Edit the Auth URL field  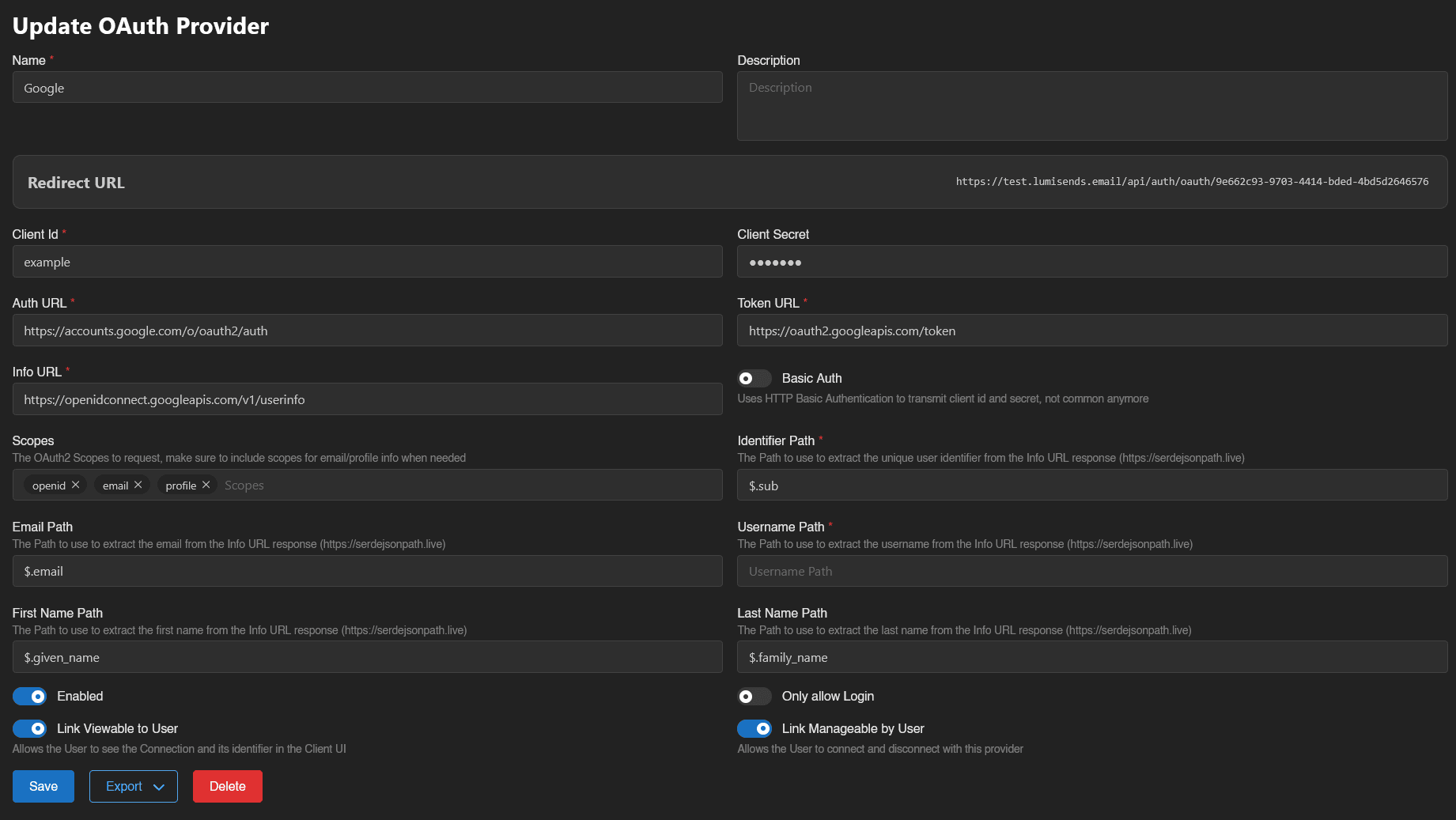coord(367,330)
